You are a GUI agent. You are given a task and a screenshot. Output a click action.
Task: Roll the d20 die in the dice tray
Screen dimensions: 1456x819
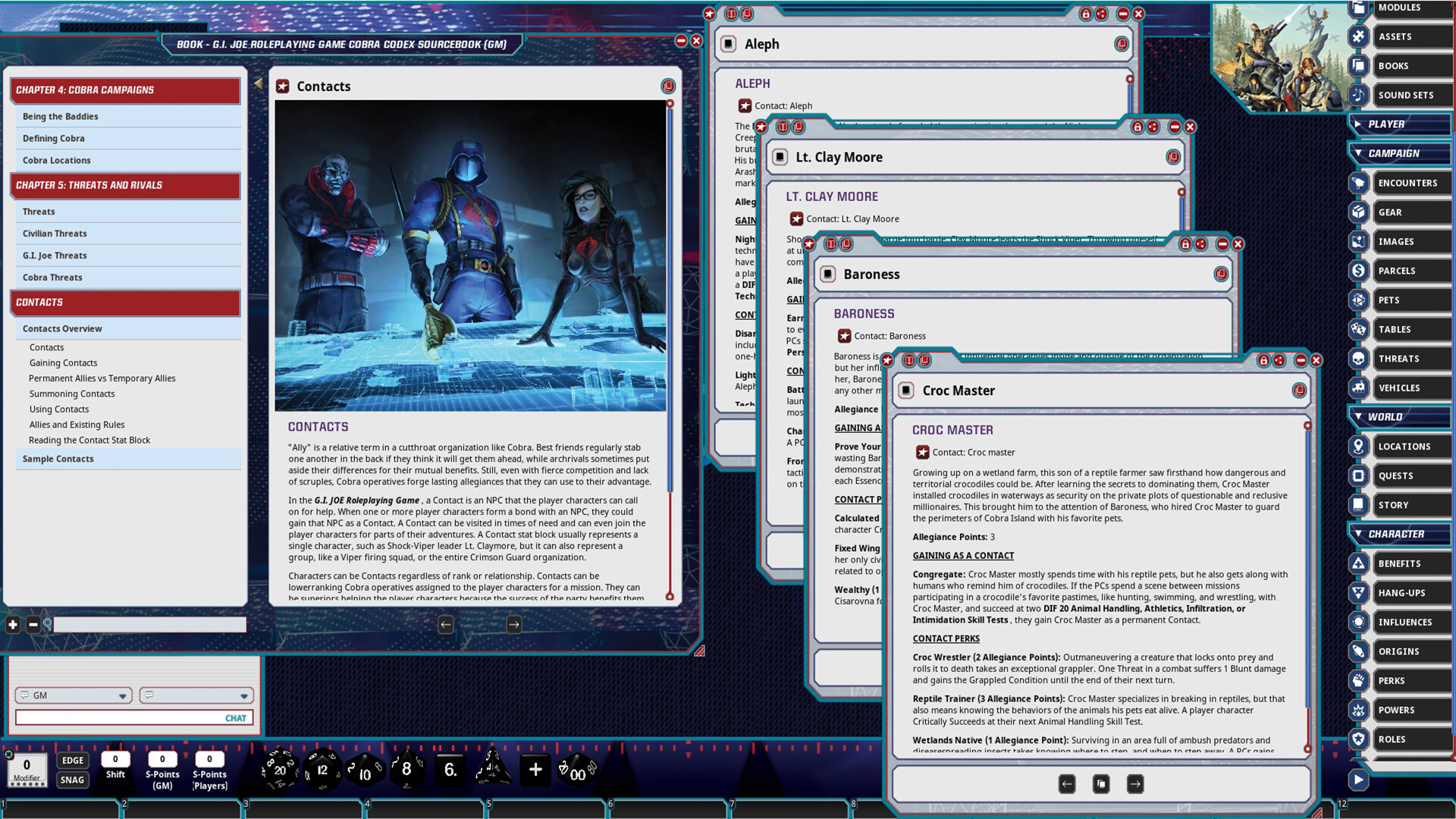pos(281,770)
